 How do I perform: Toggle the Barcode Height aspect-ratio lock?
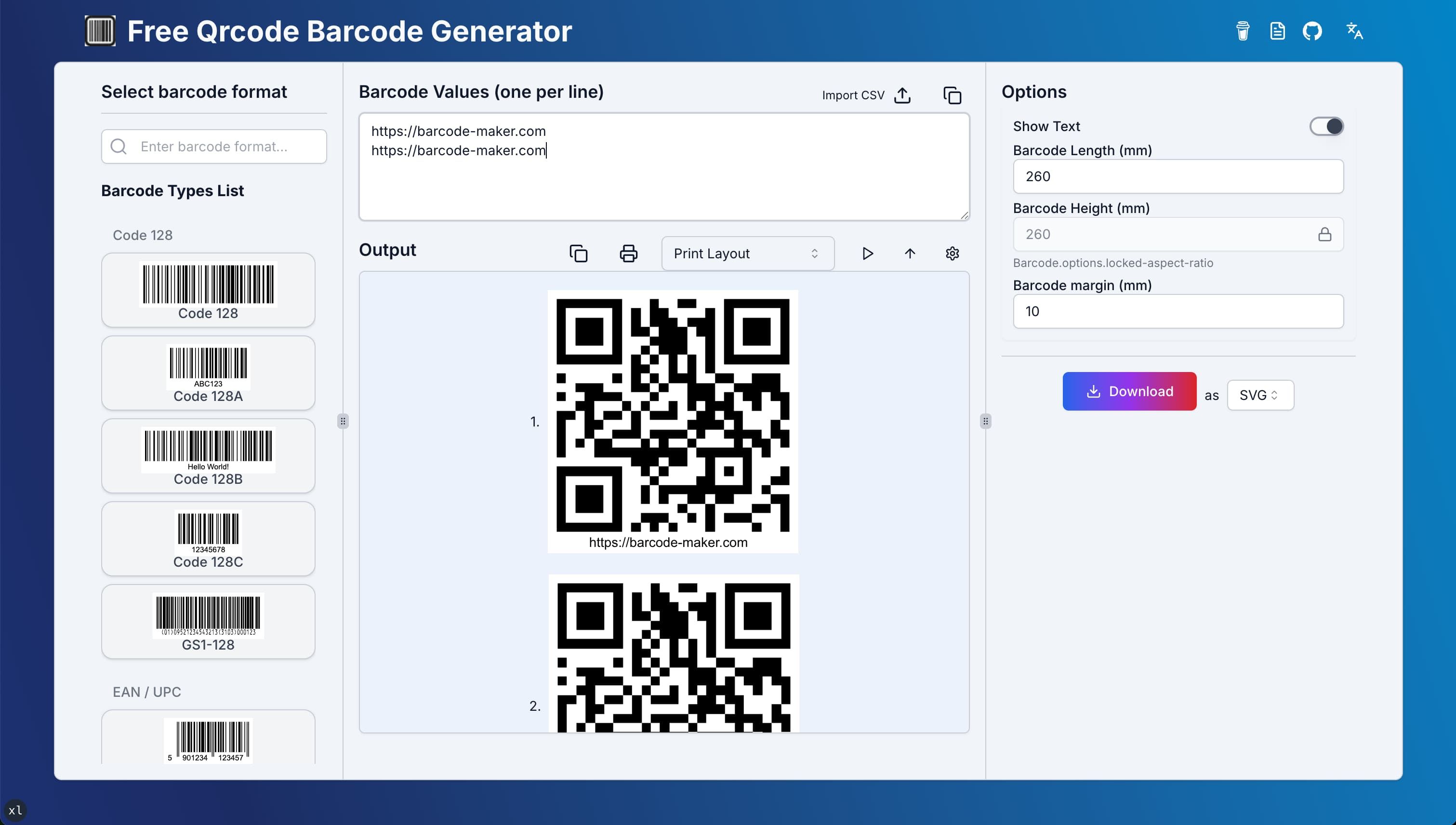point(1324,234)
